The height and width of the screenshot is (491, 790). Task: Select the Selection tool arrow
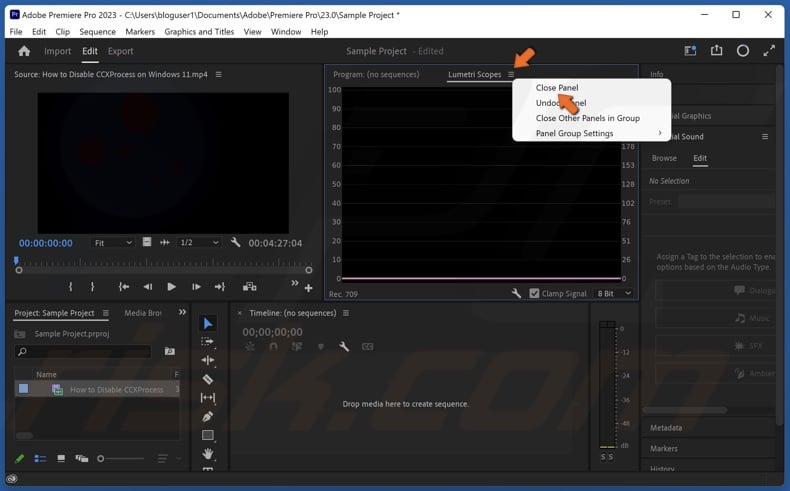tap(208, 323)
